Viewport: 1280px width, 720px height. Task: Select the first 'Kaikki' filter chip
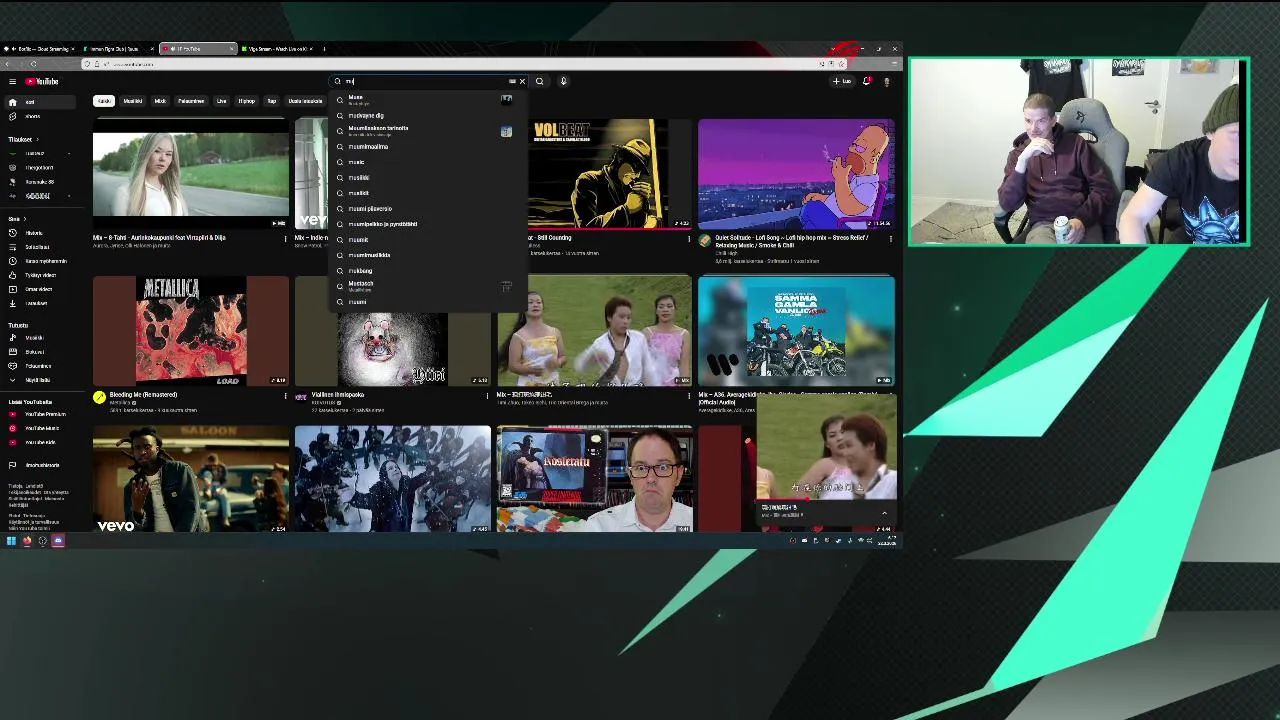click(104, 101)
